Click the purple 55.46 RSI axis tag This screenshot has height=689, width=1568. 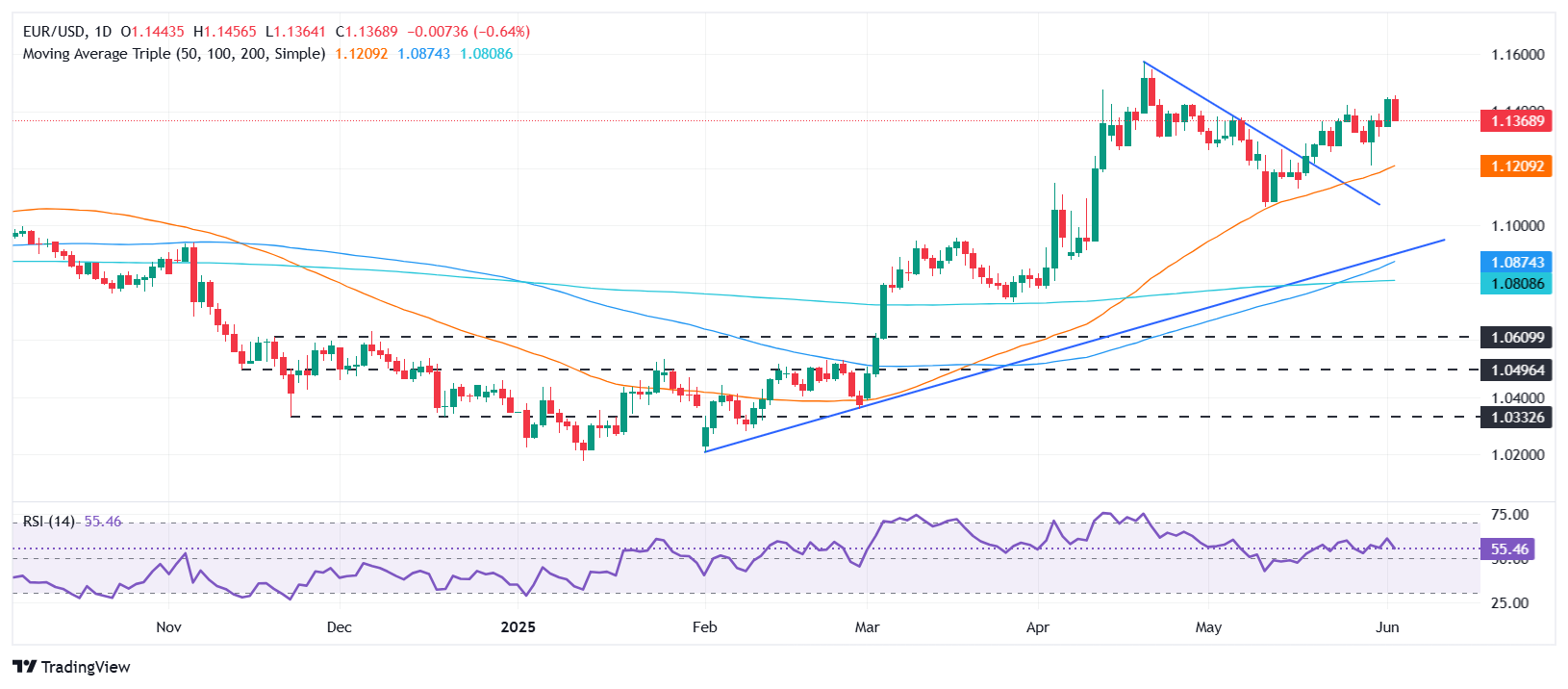(x=1508, y=549)
